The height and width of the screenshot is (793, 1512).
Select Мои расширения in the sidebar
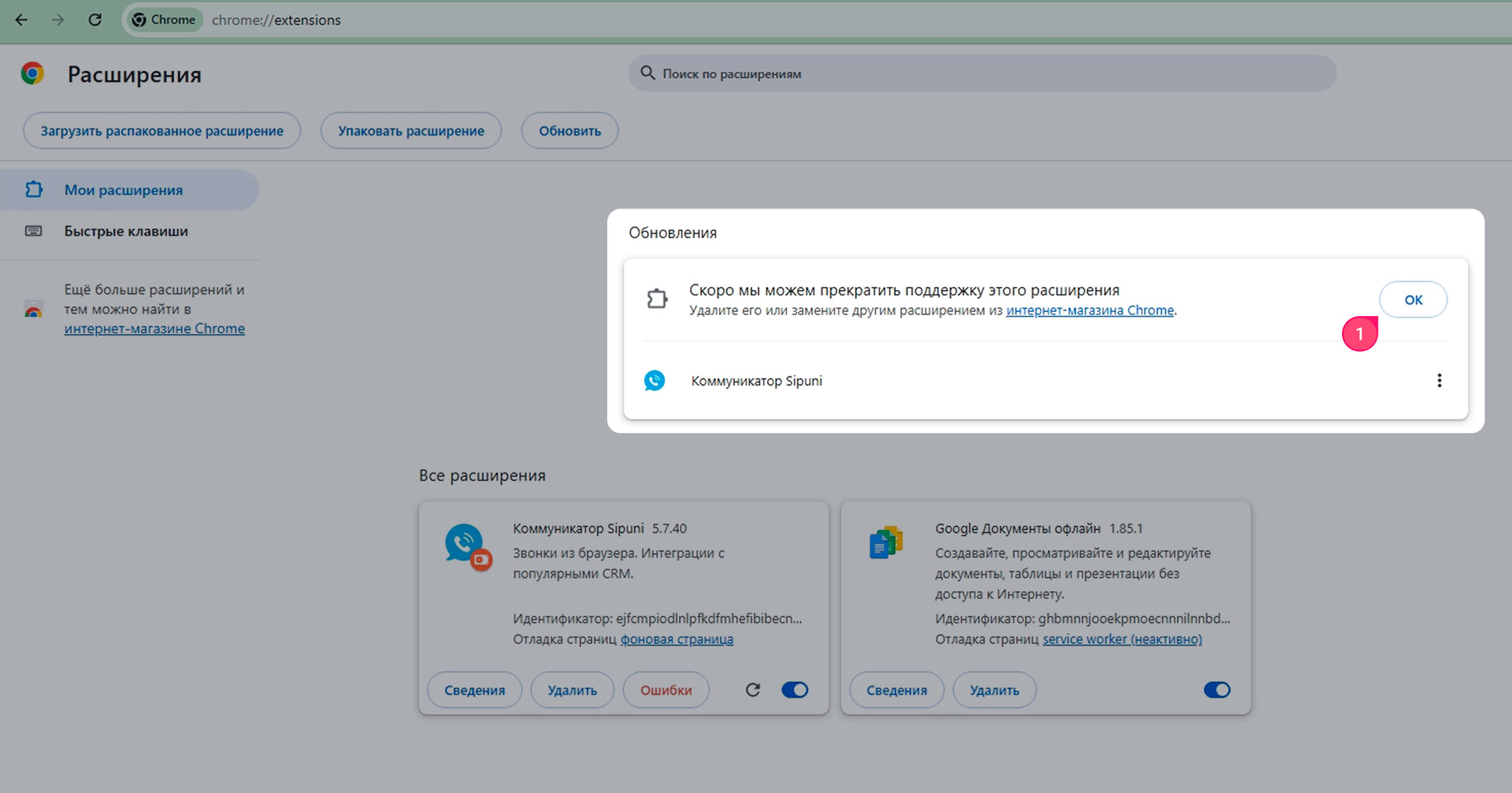pos(129,190)
